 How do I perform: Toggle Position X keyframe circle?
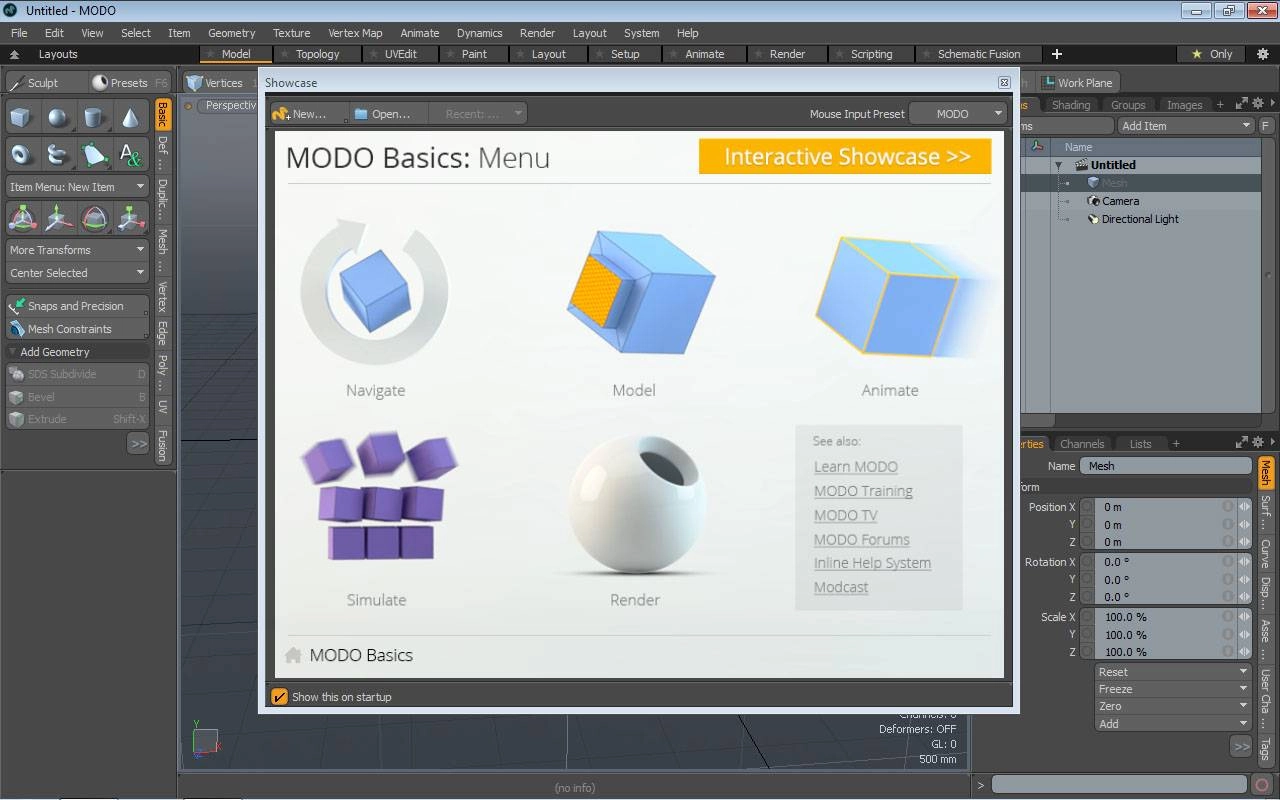point(1087,507)
